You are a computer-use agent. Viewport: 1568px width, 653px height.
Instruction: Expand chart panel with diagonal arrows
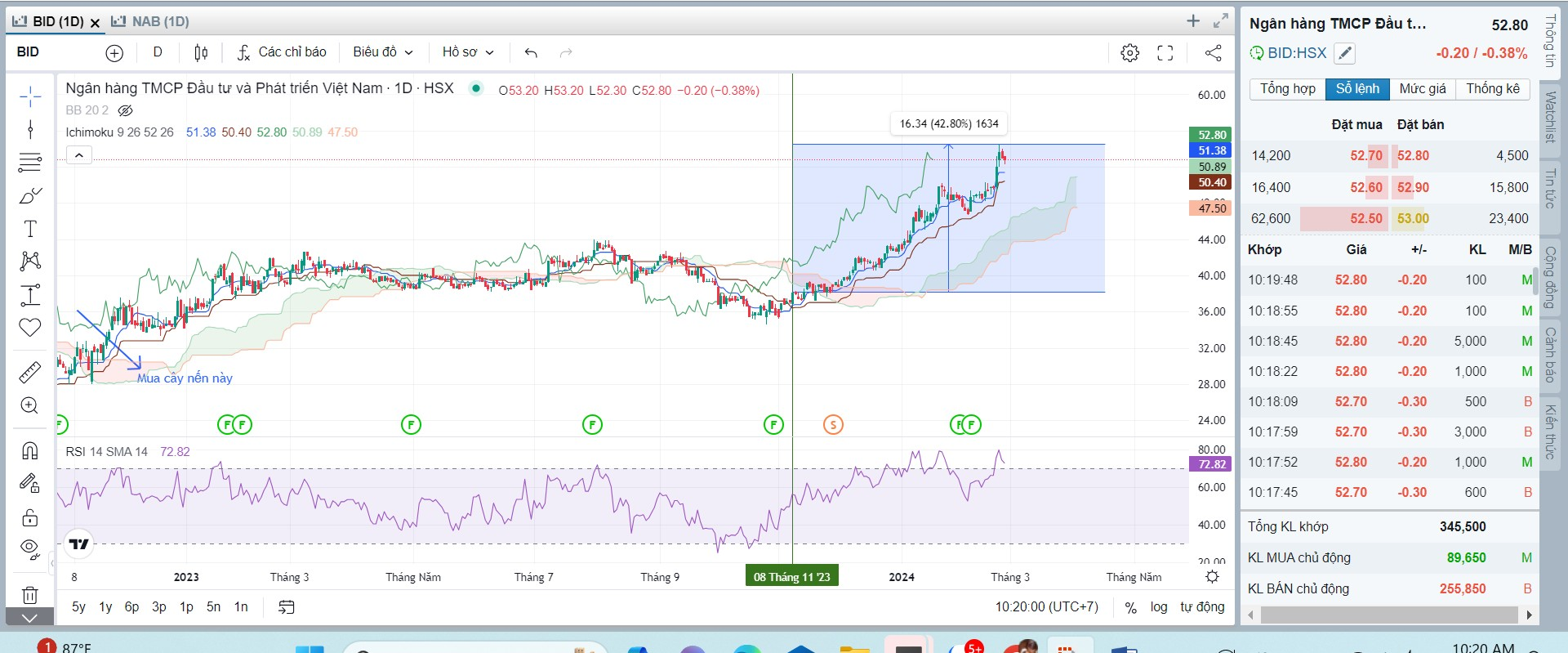[1221, 21]
